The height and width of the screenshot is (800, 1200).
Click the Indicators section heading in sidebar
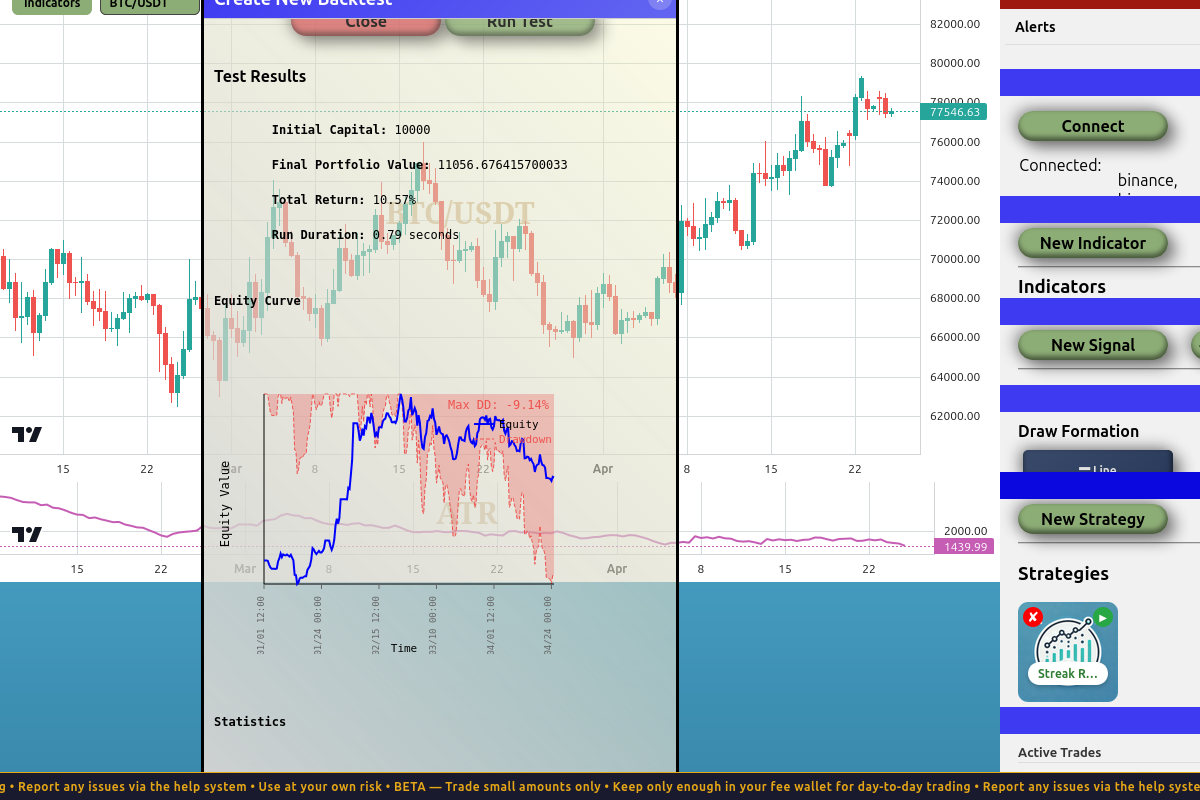tap(1062, 287)
